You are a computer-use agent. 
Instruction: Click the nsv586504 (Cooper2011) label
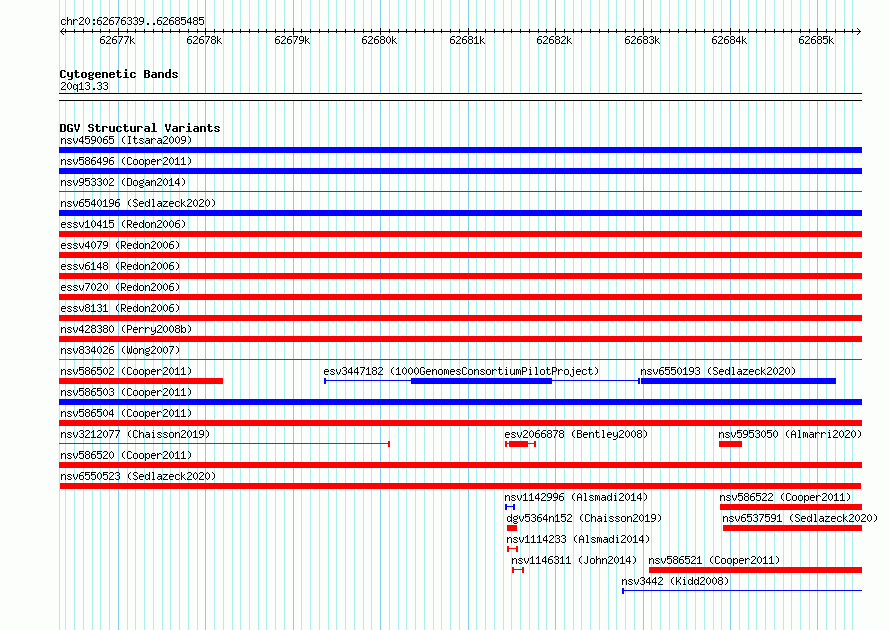click(126, 413)
